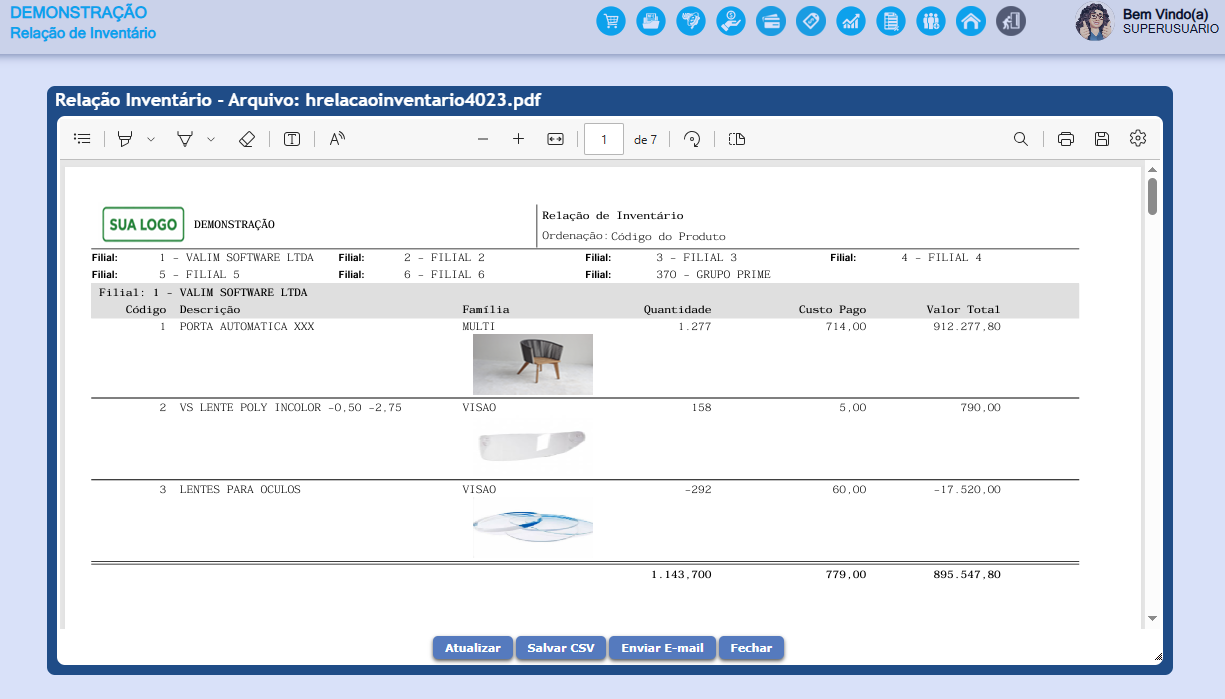
Task: Start Read Aloud in the PDF toolbar
Action: click(x=335, y=138)
